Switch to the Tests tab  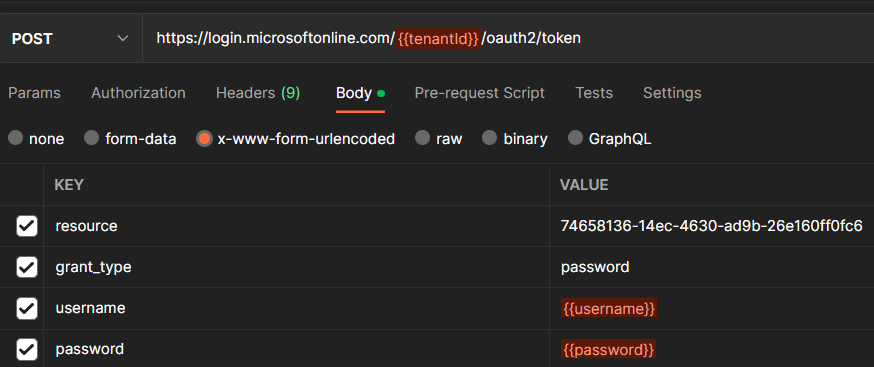pos(594,93)
